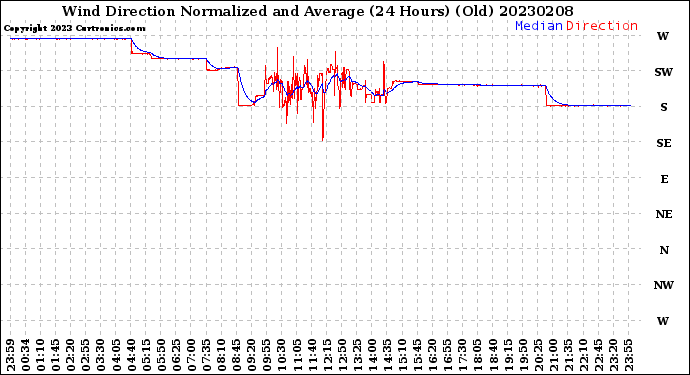Click the '23:55' time label
Image resolution: width=690 pixels, height=375 pixels.
(x=628, y=355)
